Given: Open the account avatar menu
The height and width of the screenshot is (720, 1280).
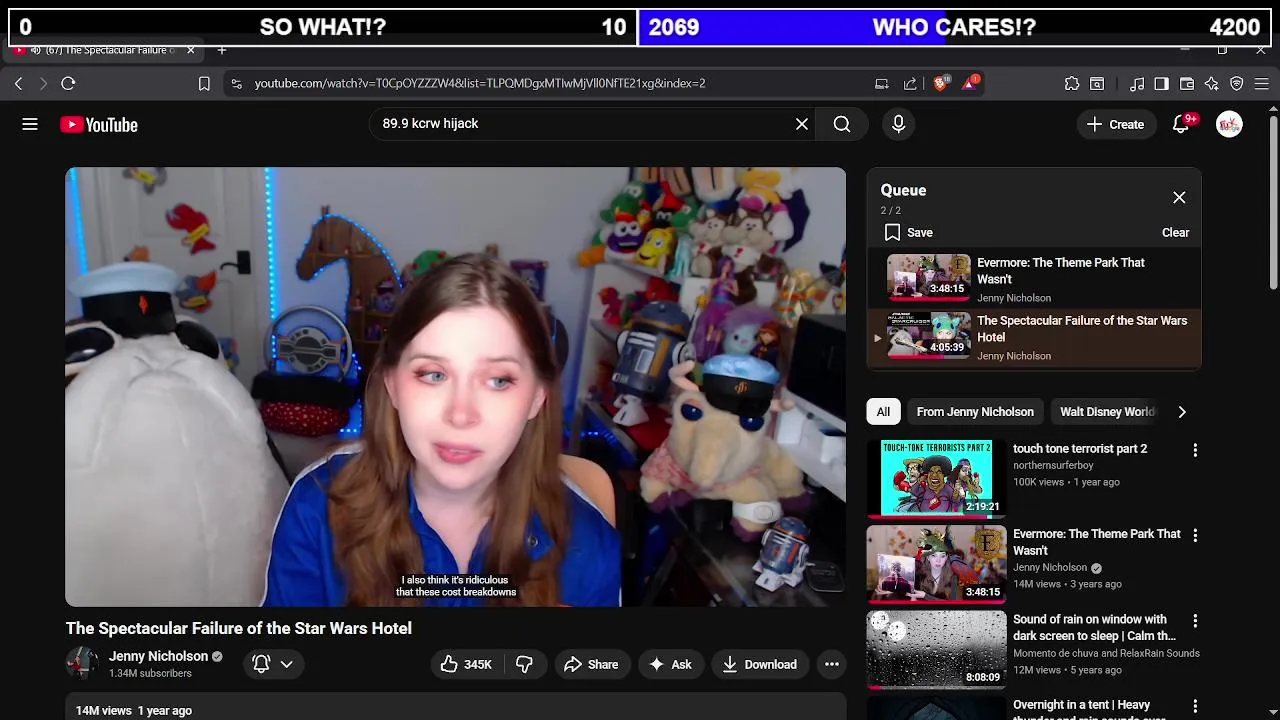Looking at the screenshot, I should point(1229,124).
